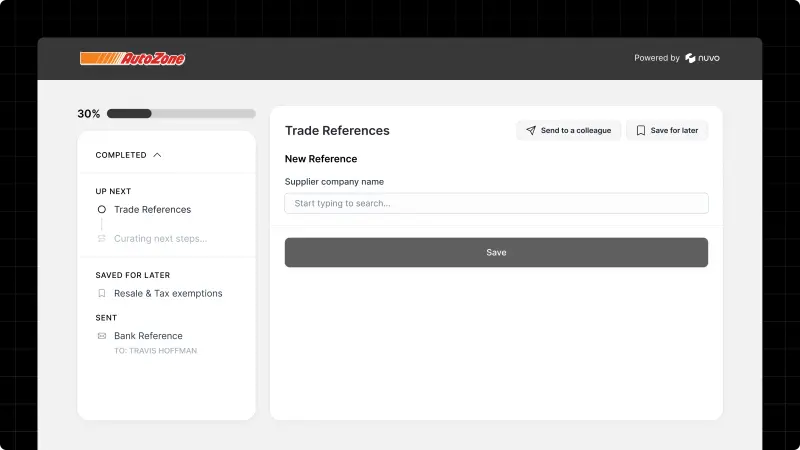Click envelope icon beside Bank Reference
The image size is (800, 450).
102,336
